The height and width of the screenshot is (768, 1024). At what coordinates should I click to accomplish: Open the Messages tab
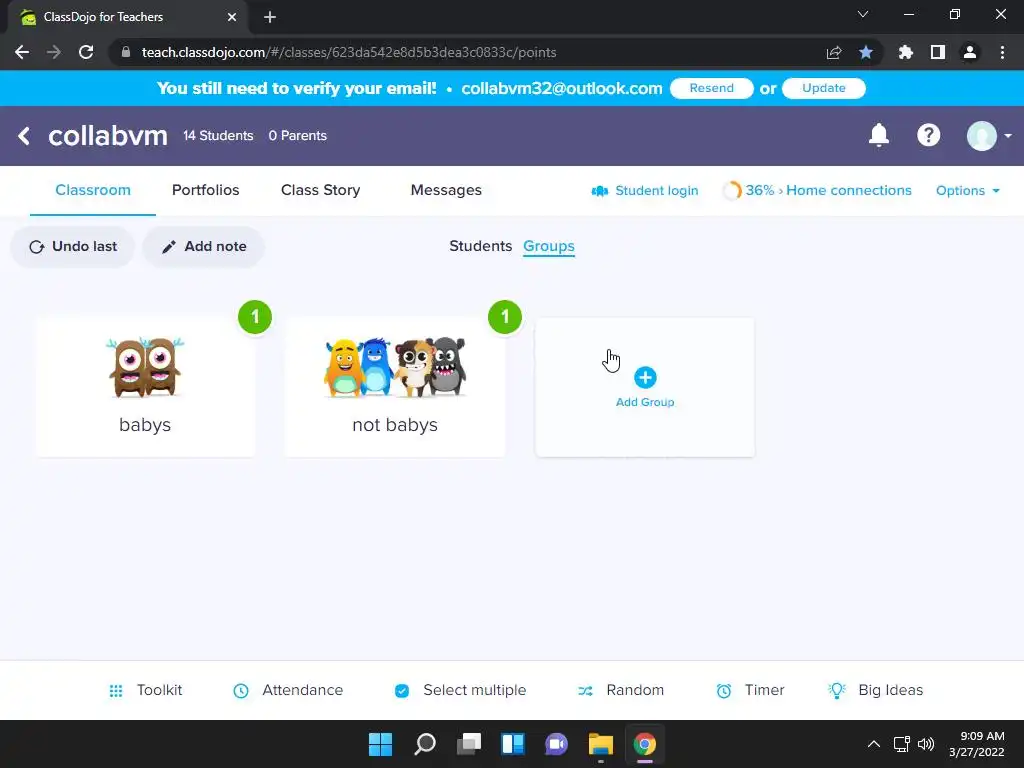point(446,190)
